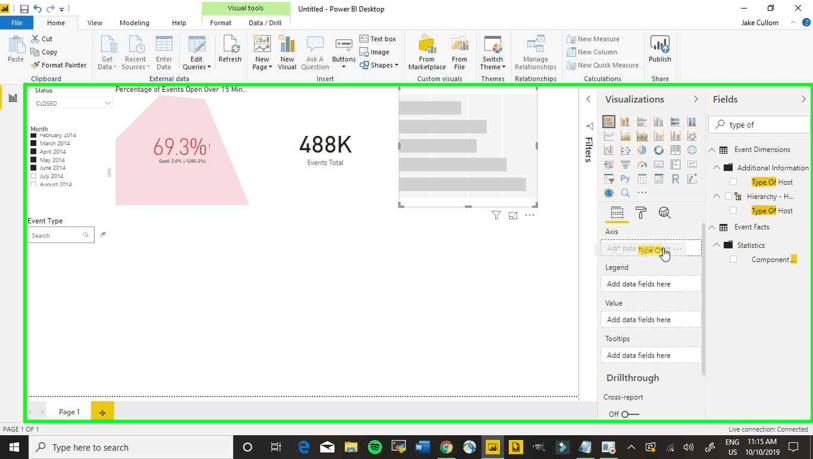Open the ellipsis for more custom visuals
Image resolution: width=813 pixels, height=459 pixels.
[642, 193]
